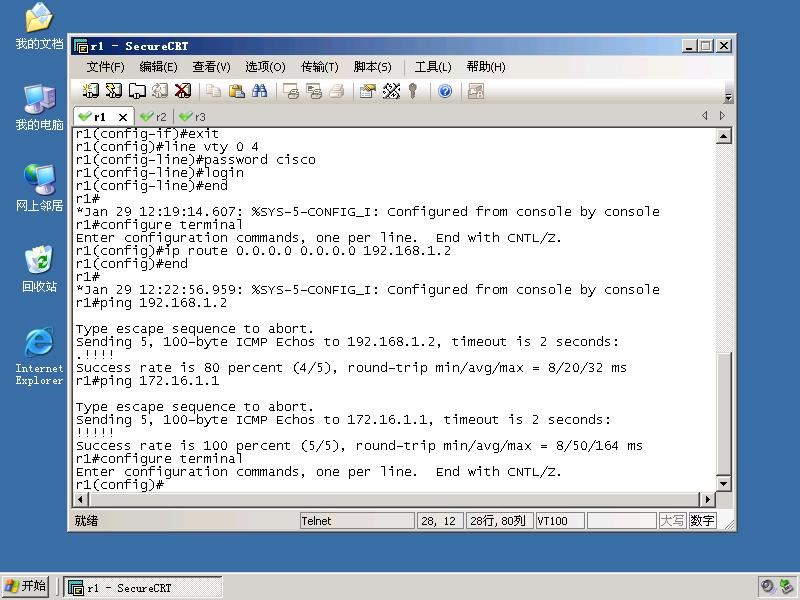The width and height of the screenshot is (800, 600).
Task: Open the 文件(F) menu
Action: pyautogui.click(x=105, y=67)
